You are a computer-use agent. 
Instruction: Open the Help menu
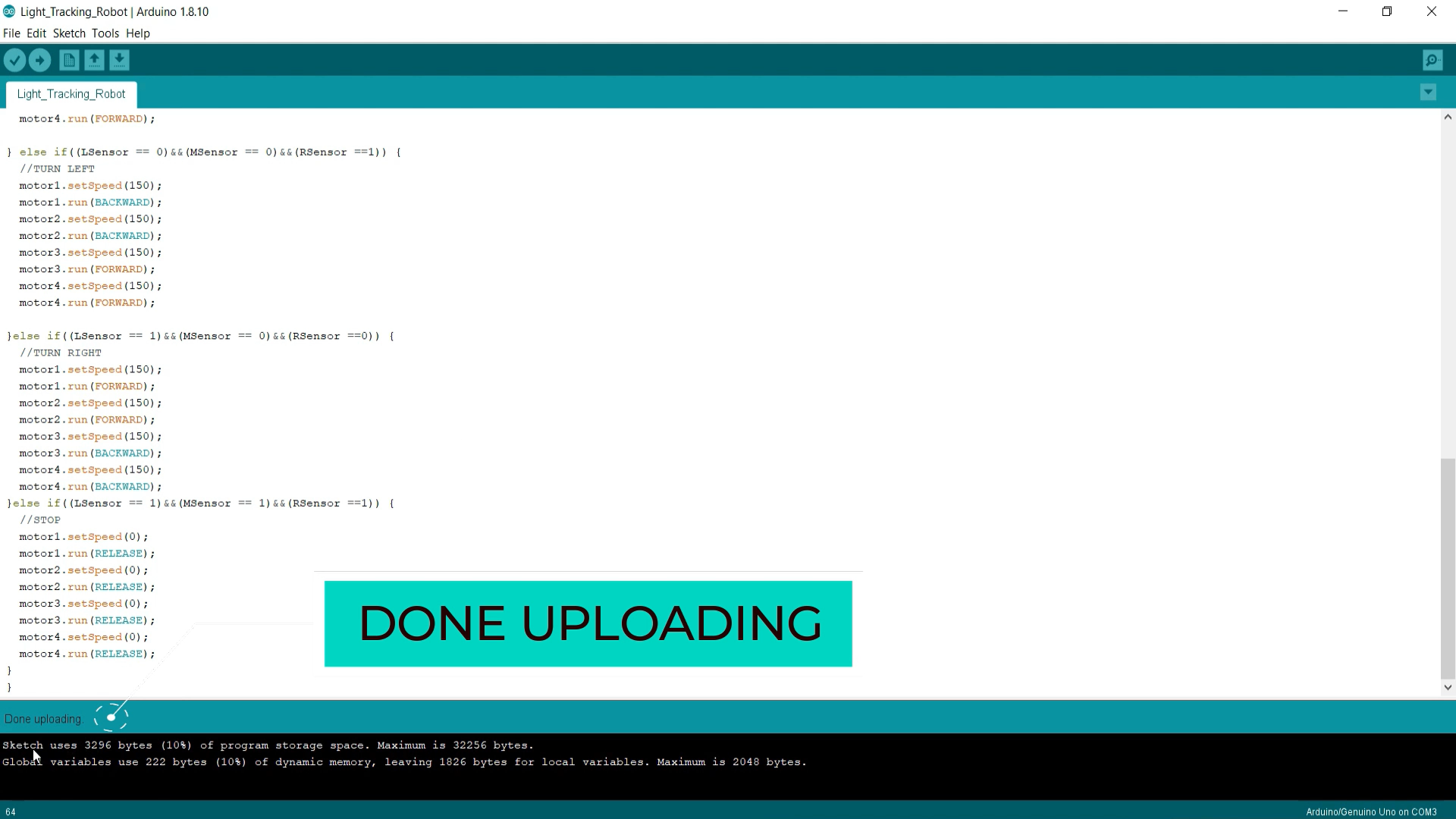tap(138, 33)
